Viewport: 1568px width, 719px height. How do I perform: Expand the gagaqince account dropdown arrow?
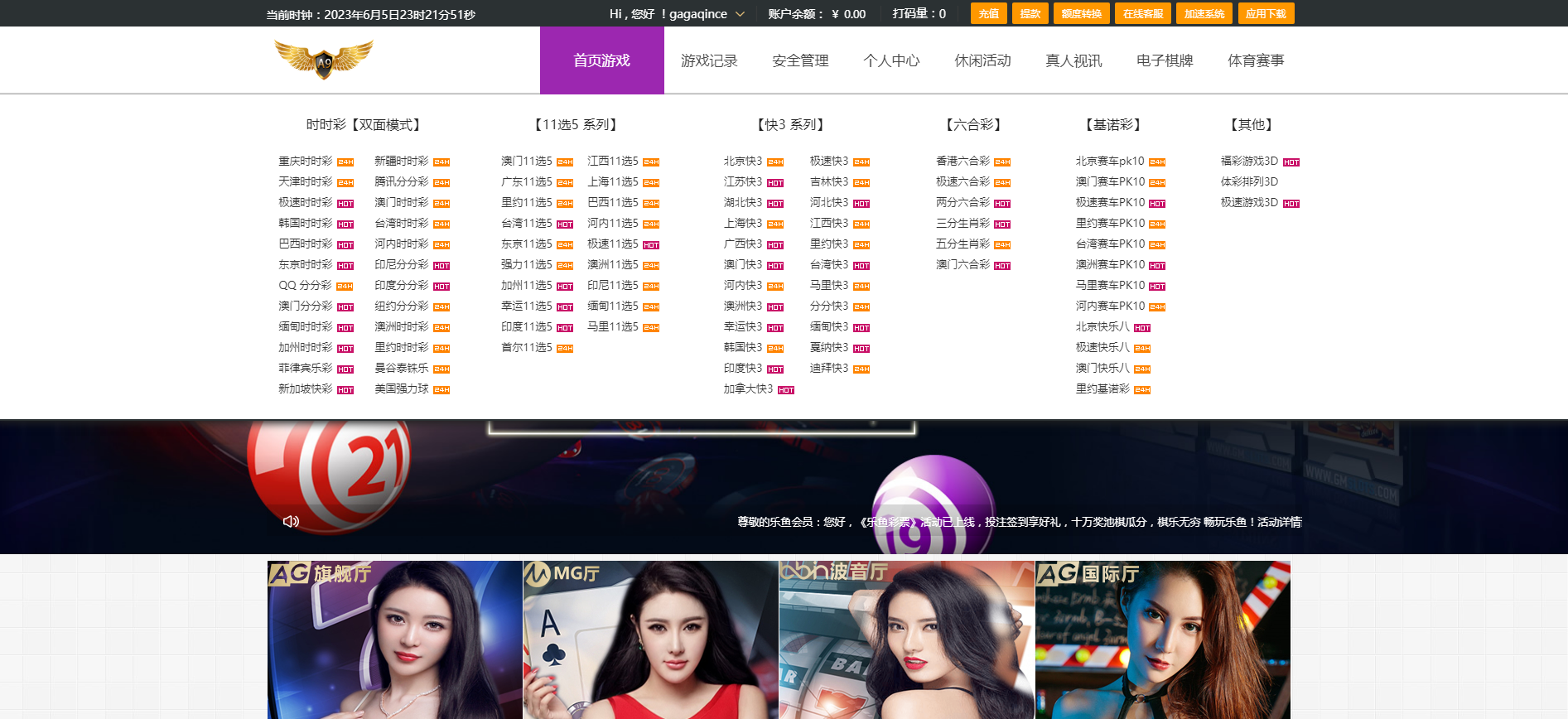(x=741, y=14)
